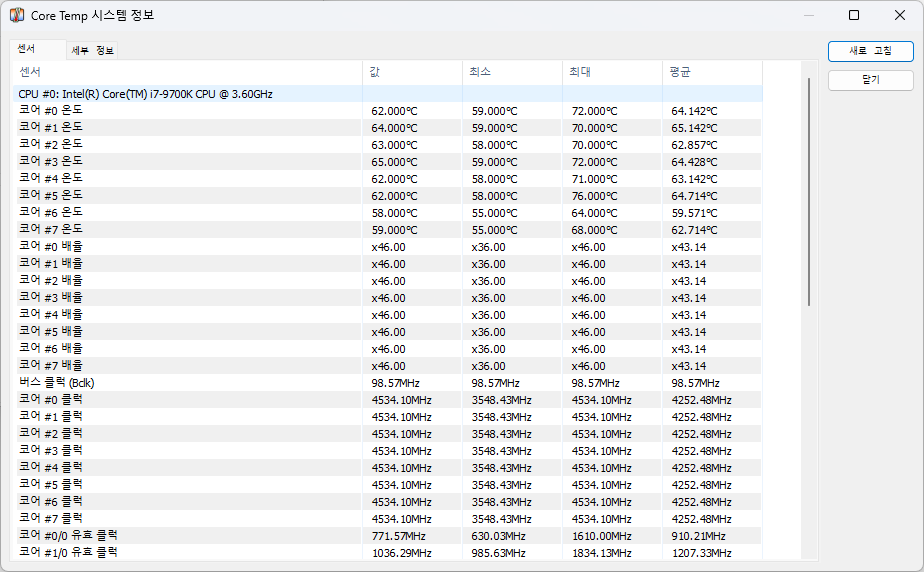Click the 62.857℃ average value cell
Viewport: 924px width, 572px height.
[694, 145]
